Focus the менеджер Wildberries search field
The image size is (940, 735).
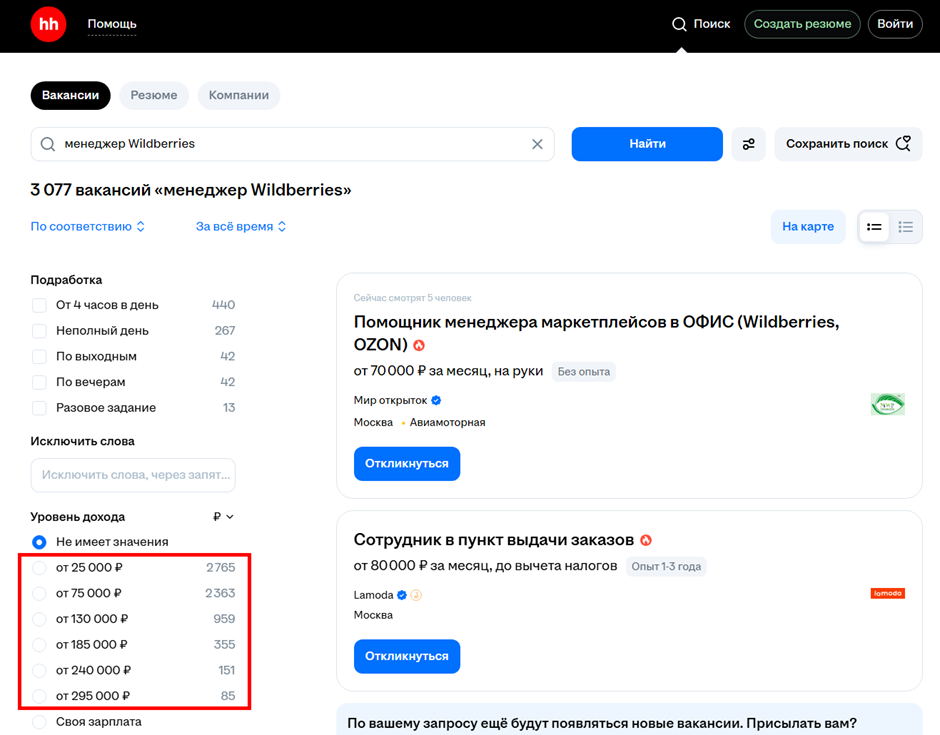(292, 144)
